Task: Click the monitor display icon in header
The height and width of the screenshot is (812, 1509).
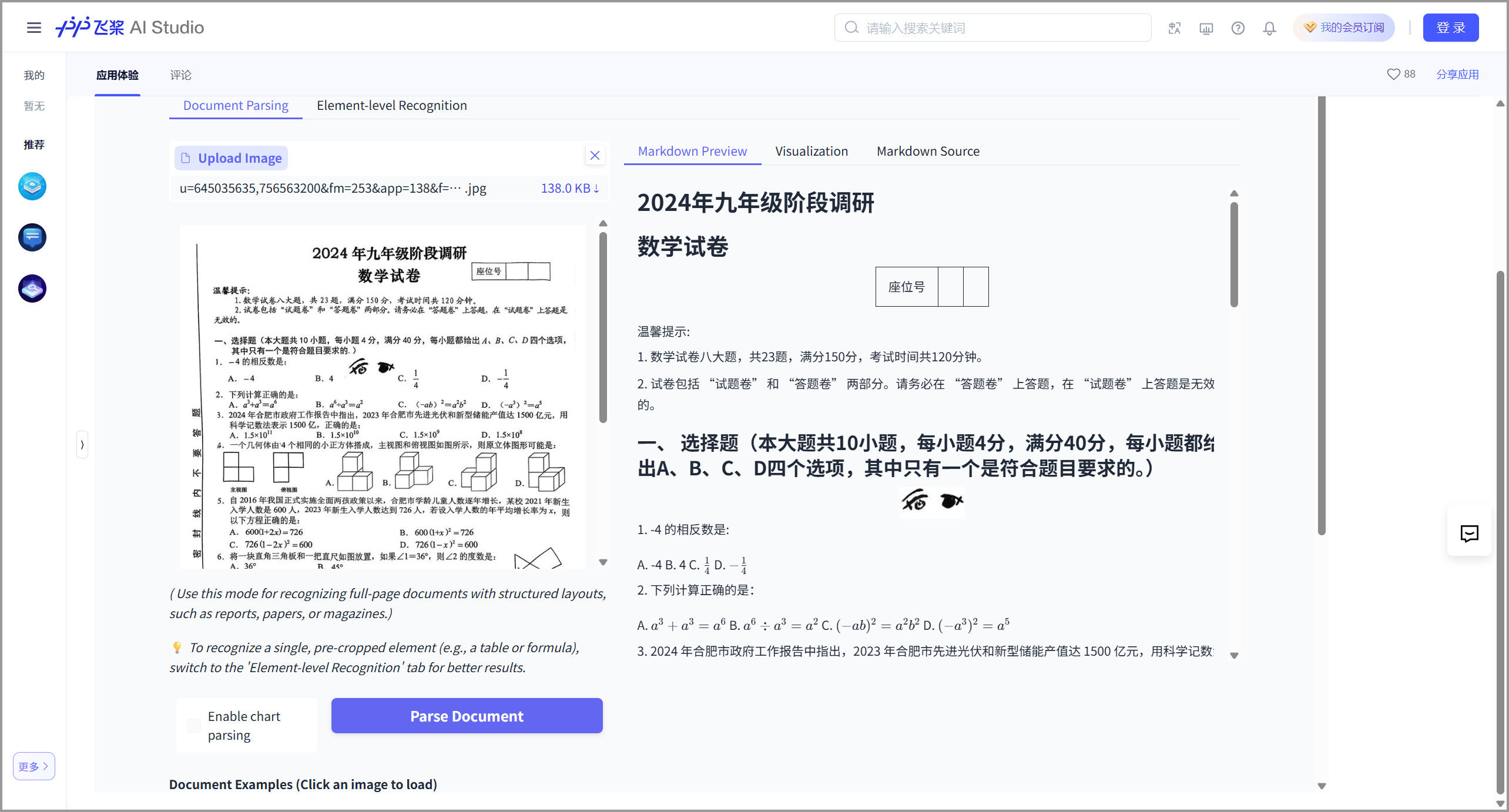Action: pyautogui.click(x=1206, y=28)
